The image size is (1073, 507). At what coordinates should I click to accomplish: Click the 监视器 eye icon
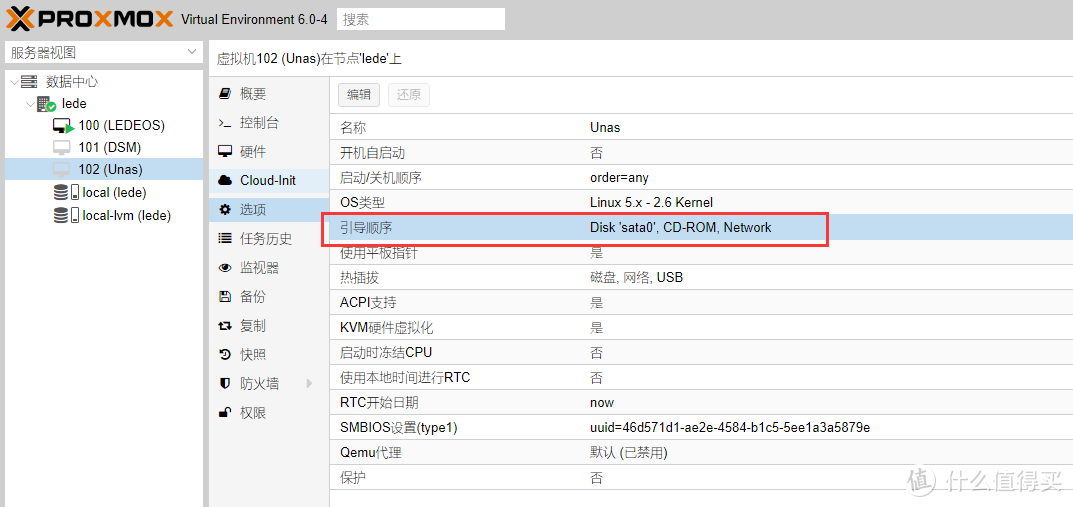225,268
